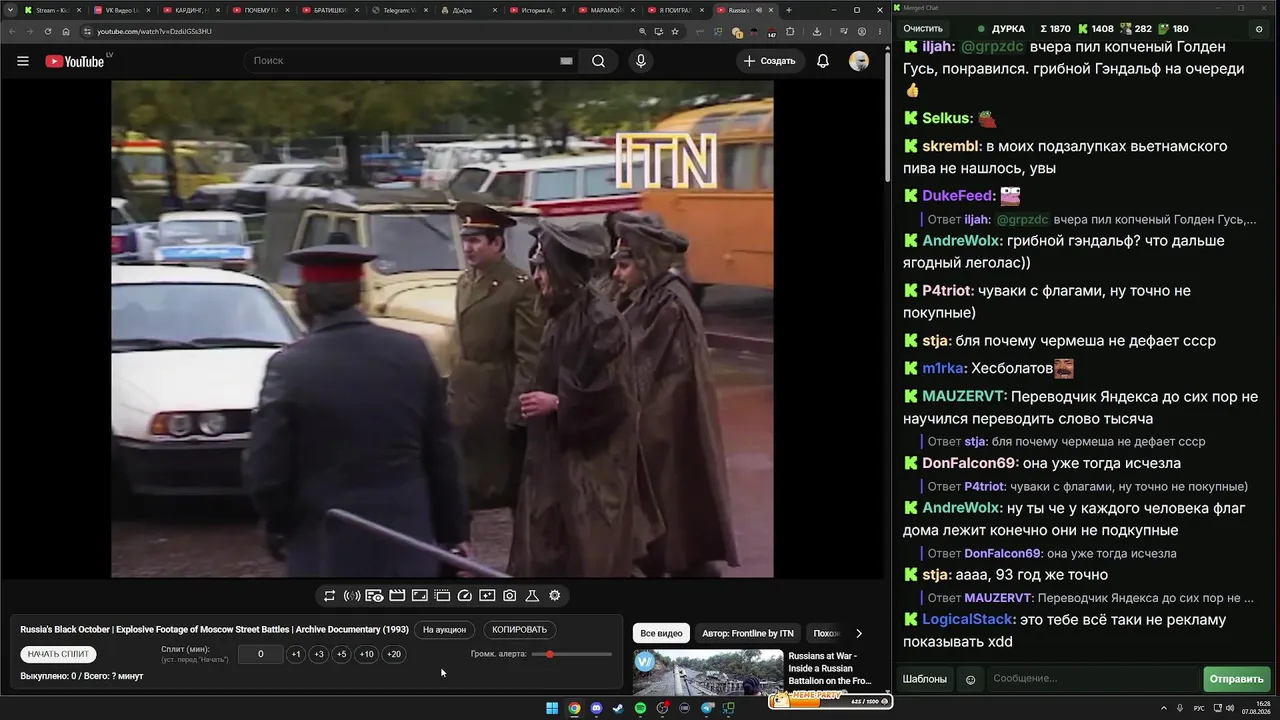Image resolution: width=1280 pixels, height=720 pixels.
Task: Go to the YouTube home logo
Action: click(75, 61)
